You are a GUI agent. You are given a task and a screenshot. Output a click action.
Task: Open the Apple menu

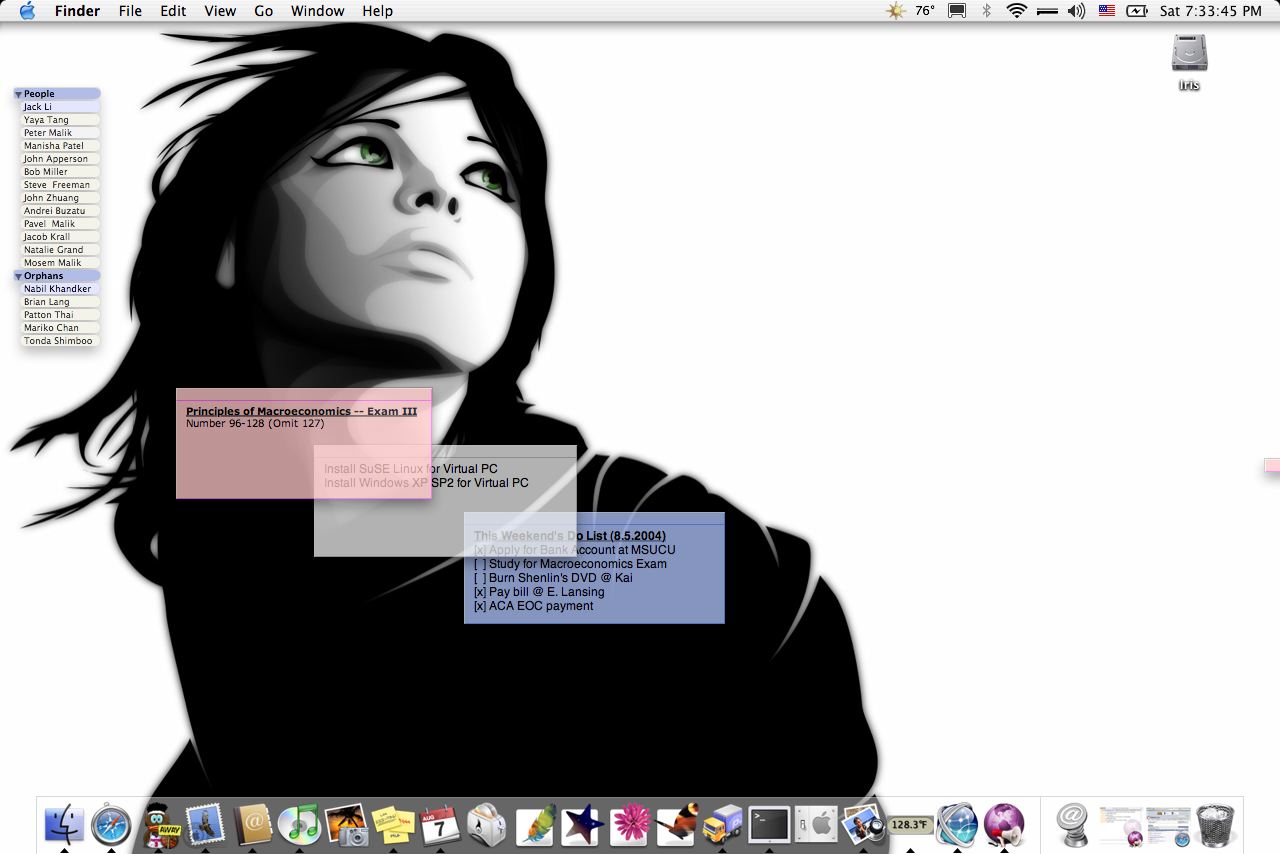point(26,11)
